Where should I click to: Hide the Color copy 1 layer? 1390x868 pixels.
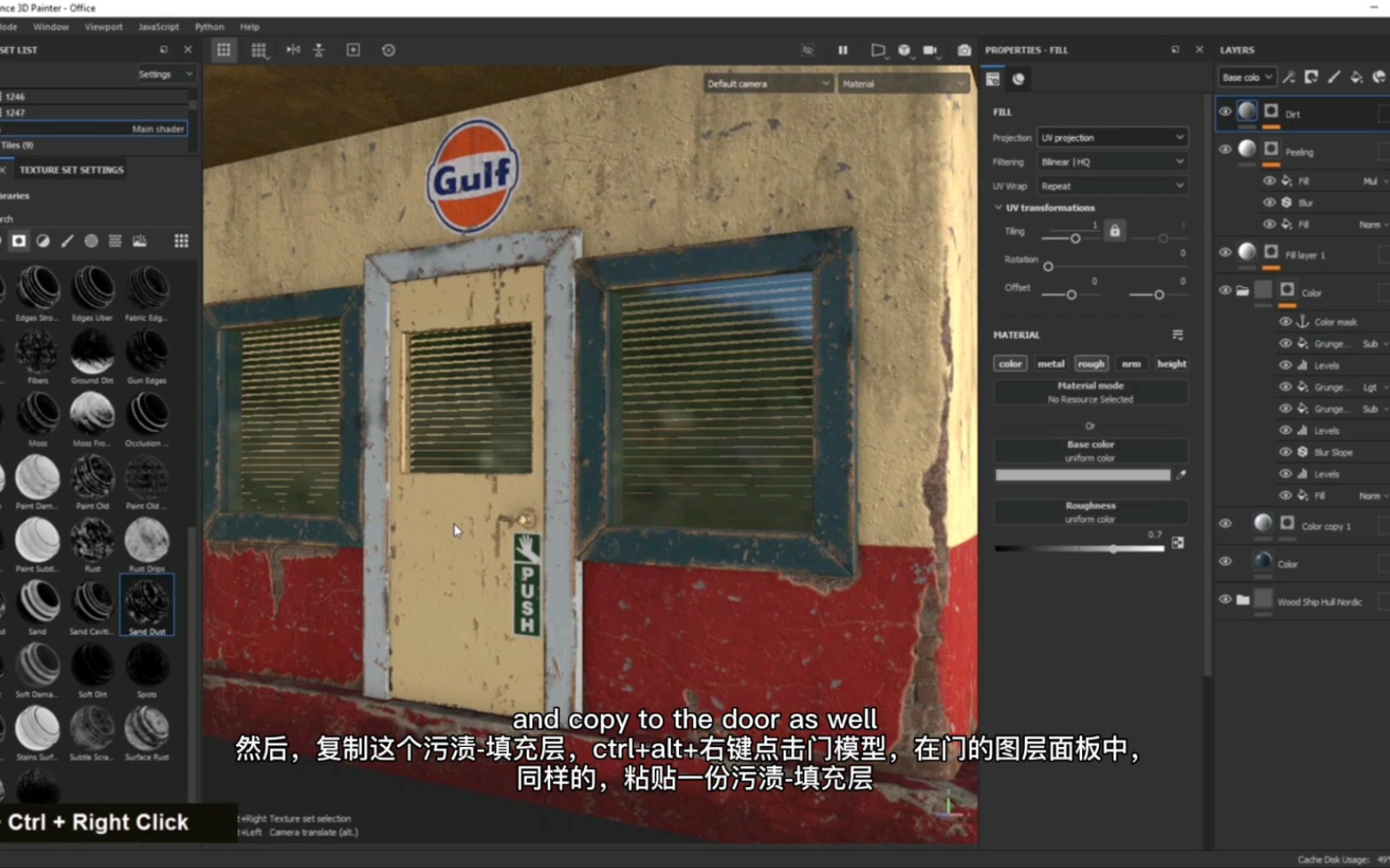(x=1225, y=524)
